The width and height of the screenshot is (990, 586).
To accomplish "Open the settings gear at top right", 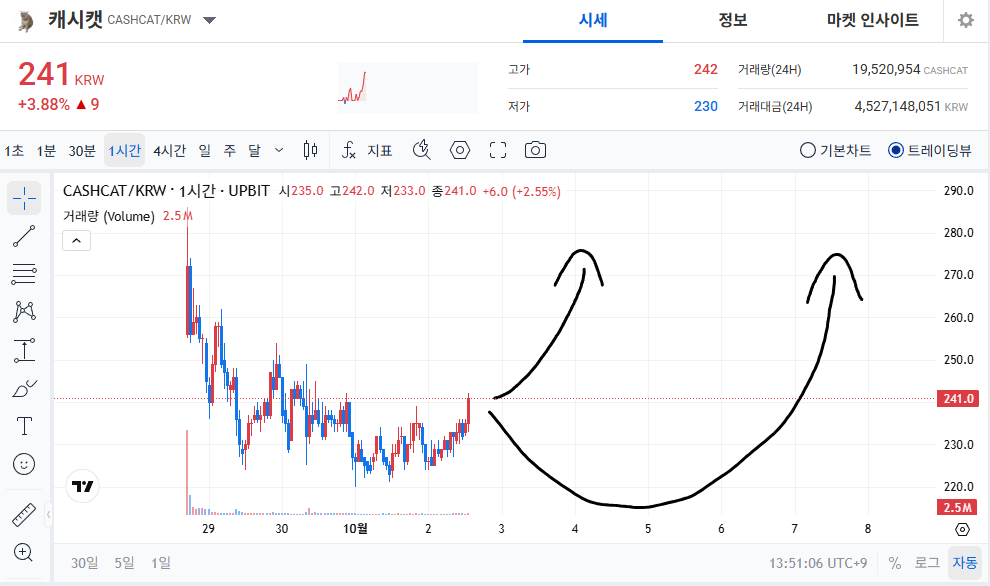I will coord(965,20).
